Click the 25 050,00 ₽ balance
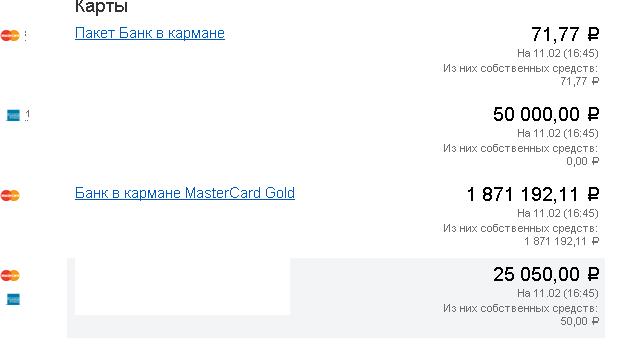 (x=546, y=274)
